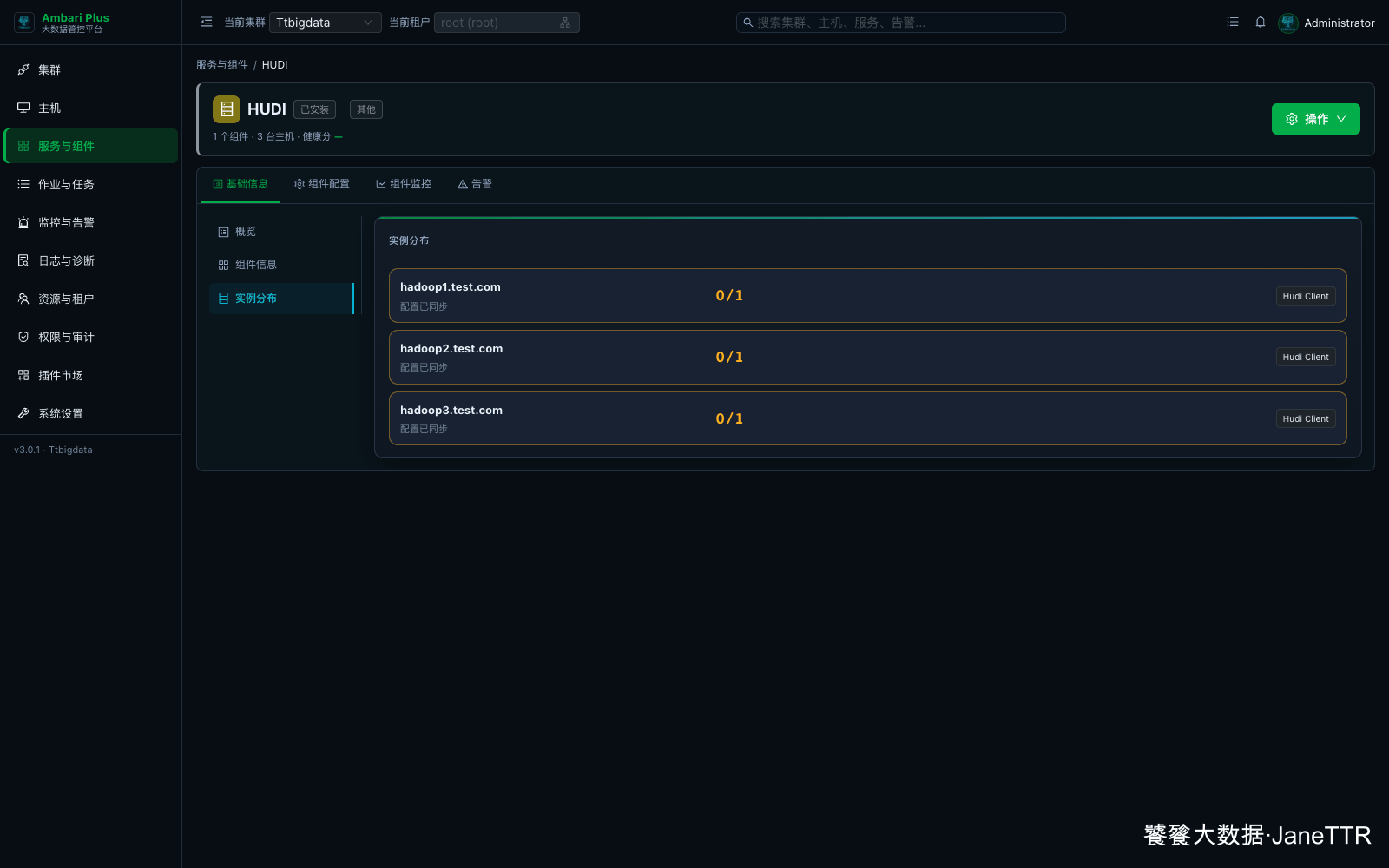This screenshot has width=1389, height=868.
Task: Open 系统设置 in the sidebar
Action: click(90, 413)
